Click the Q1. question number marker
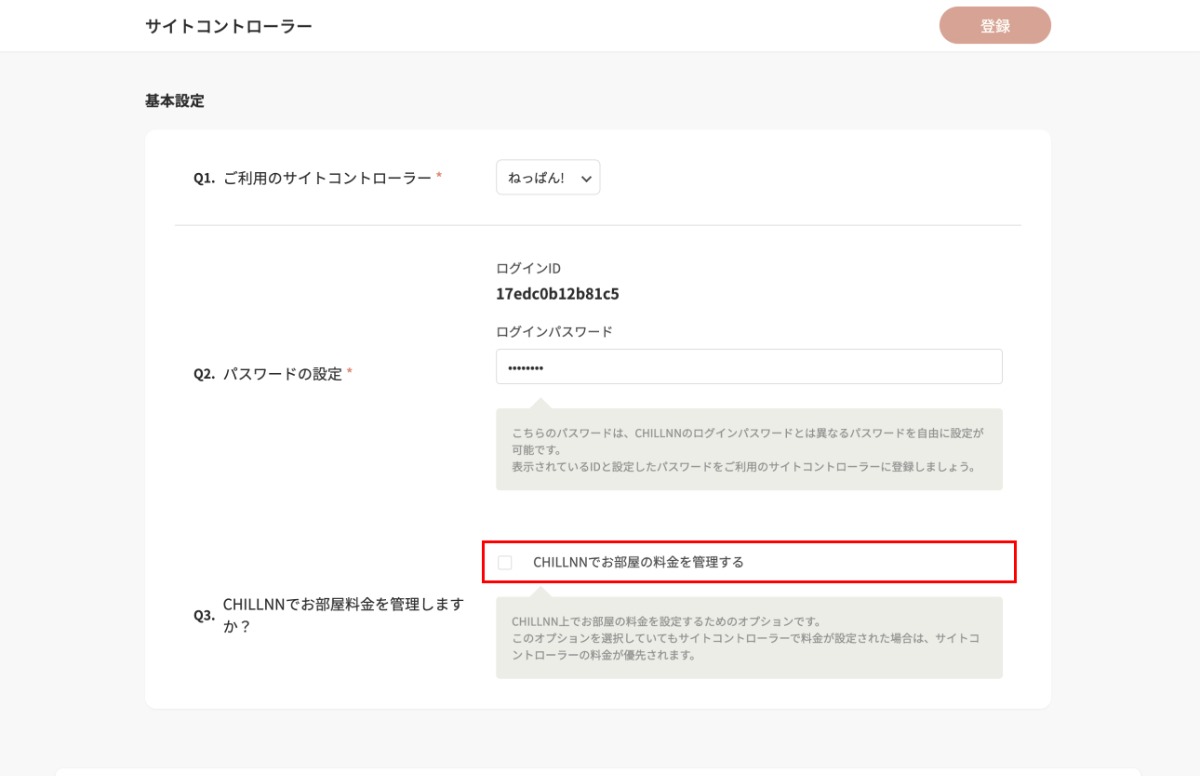Screen dimensions: 1200x776 (x=204, y=178)
